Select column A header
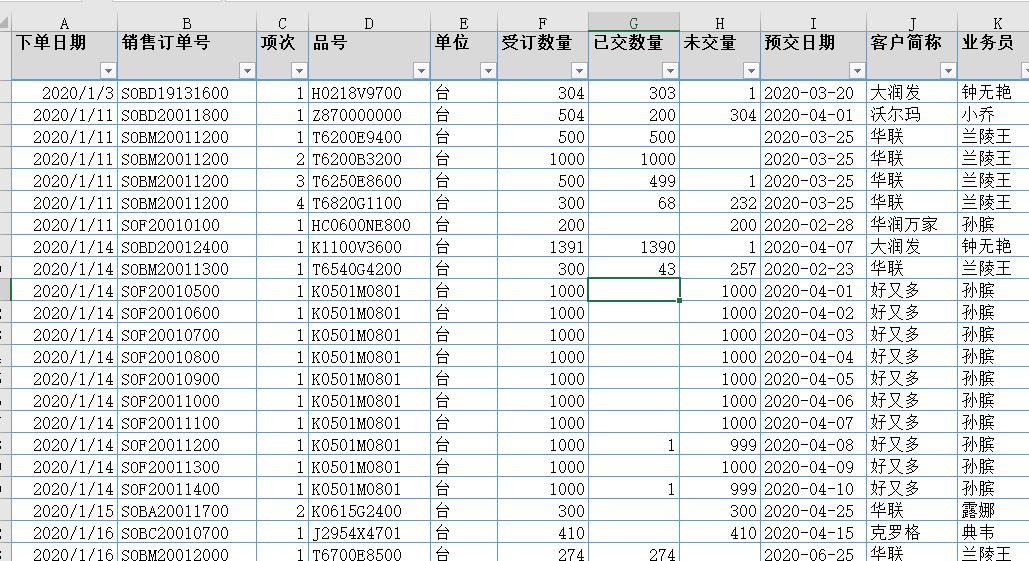The height and width of the screenshot is (561, 1029). click(x=64, y=24)
